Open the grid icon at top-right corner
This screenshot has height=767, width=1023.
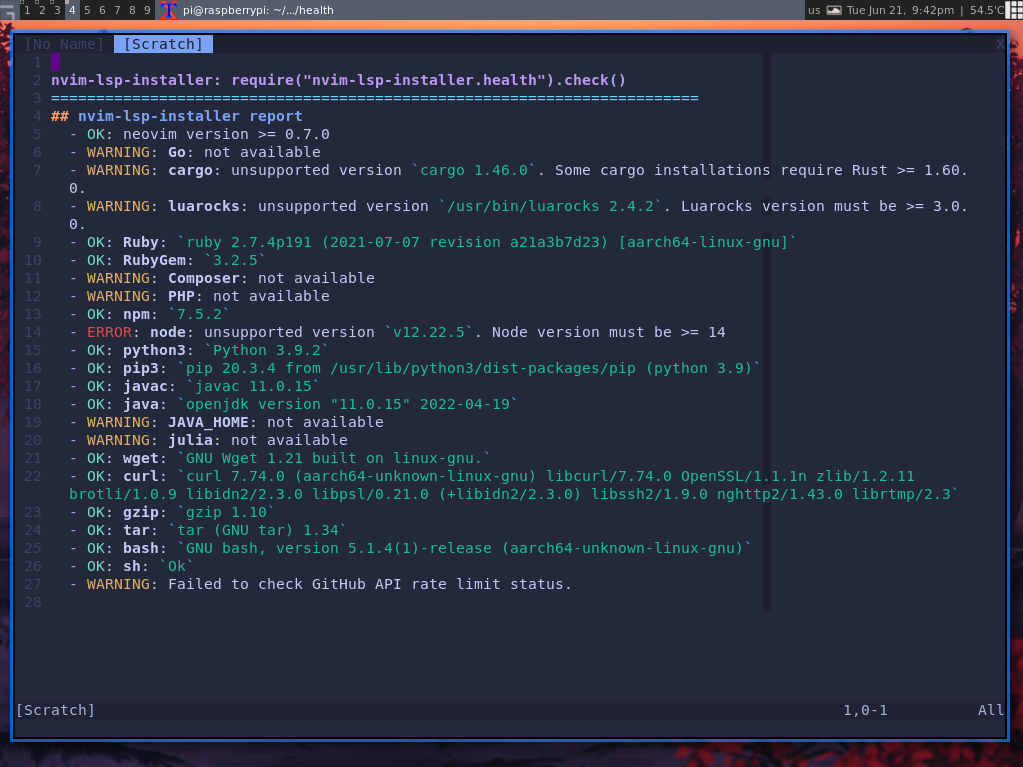pyautogui.click(x=1014, y=10)
